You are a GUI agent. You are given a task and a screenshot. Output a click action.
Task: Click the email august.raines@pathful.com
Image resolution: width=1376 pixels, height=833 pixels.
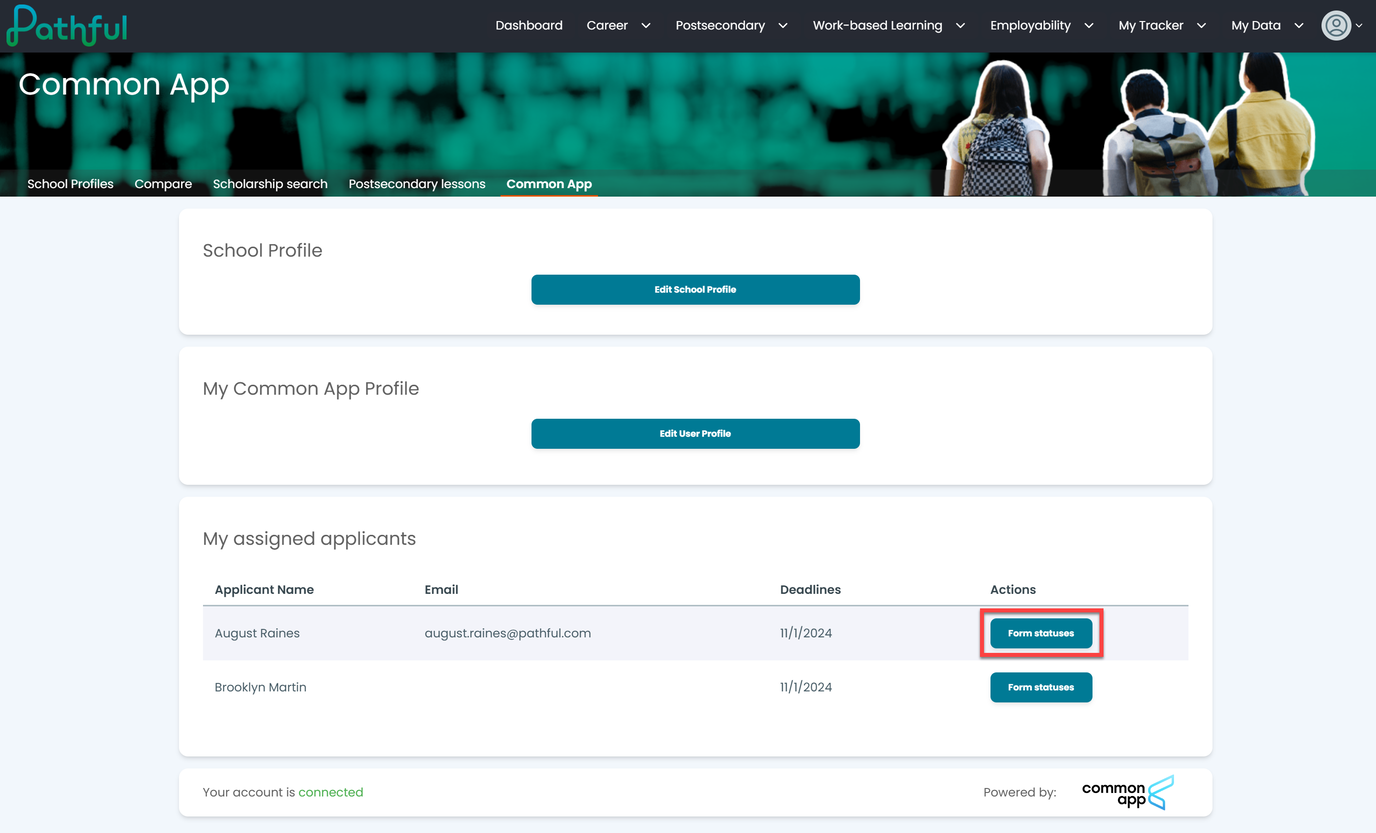507,633
